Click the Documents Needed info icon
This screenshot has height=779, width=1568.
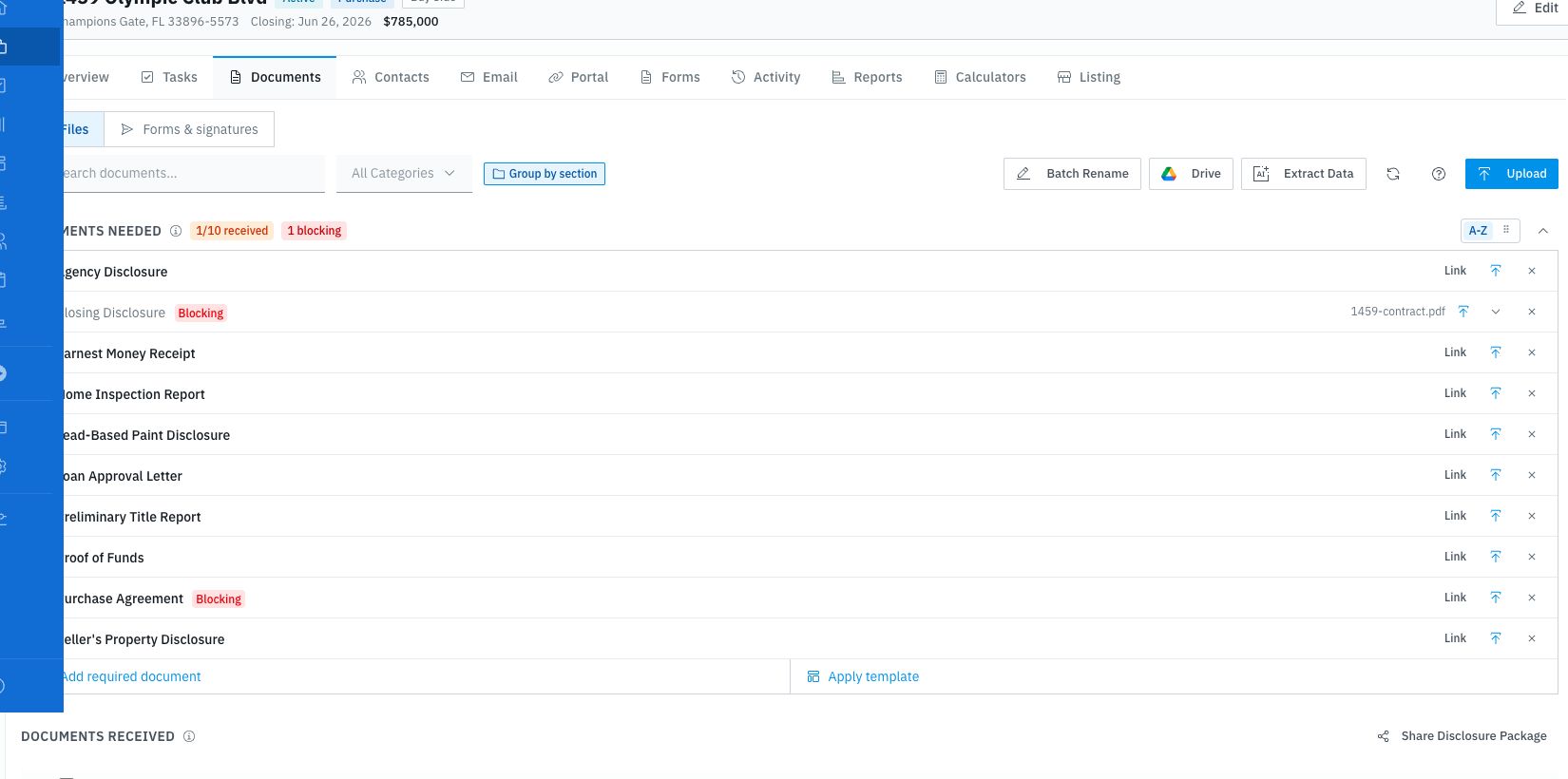pos(176,231)
